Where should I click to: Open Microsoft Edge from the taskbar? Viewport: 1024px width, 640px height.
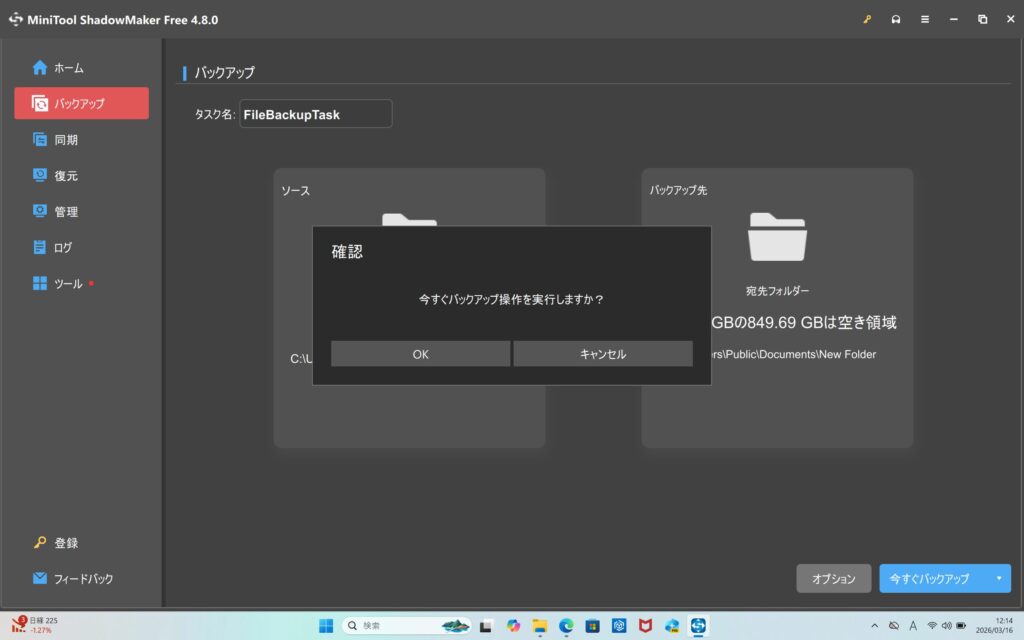coord(566,626)
